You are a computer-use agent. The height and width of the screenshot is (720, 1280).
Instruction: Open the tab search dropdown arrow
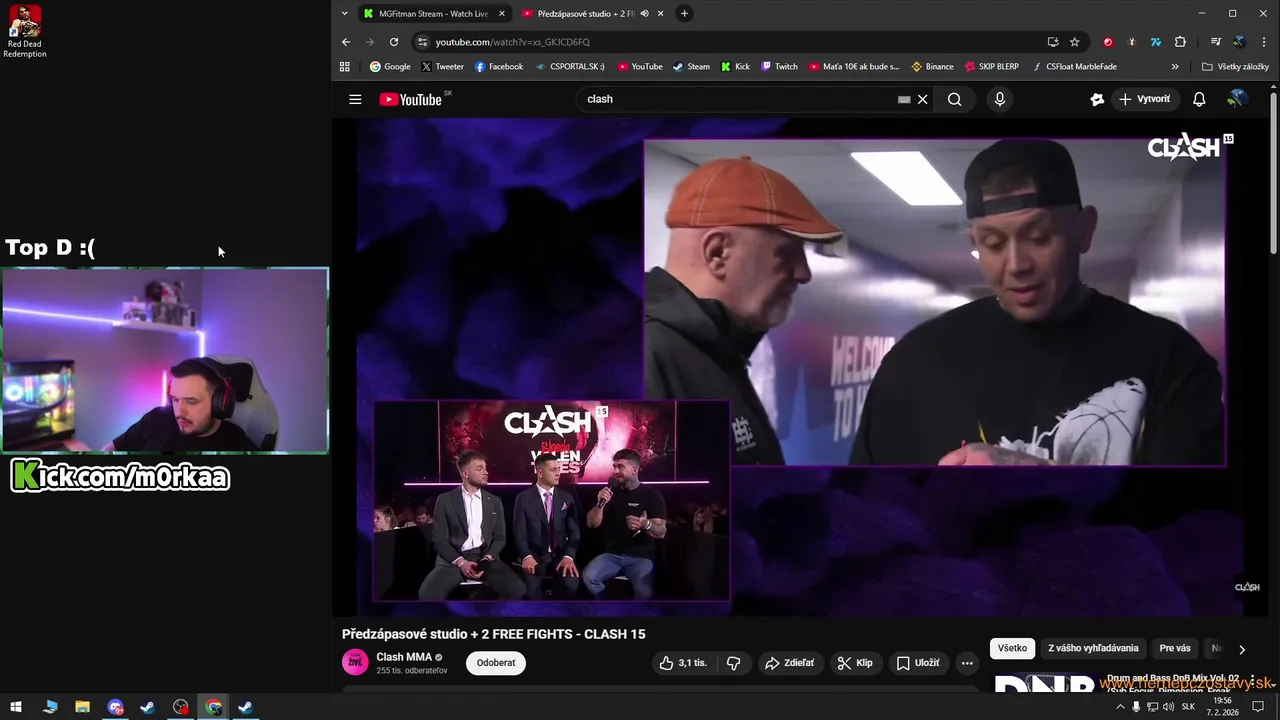(344, 14)
